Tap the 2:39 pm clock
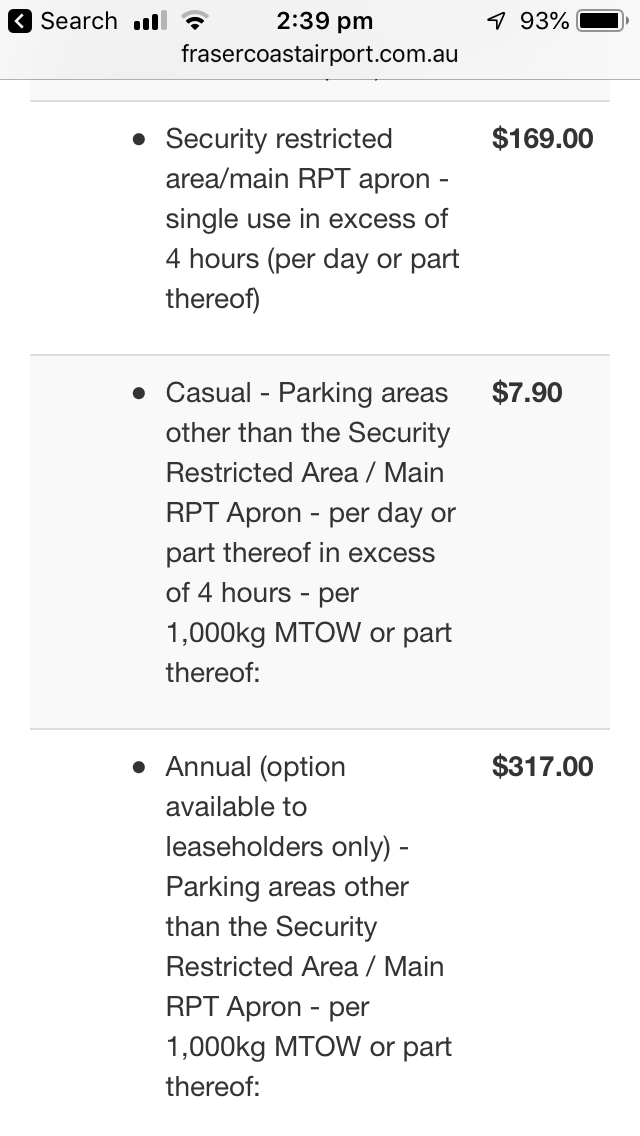The height and width of the screenshot is (1136, 640). (x=325, y=21)
